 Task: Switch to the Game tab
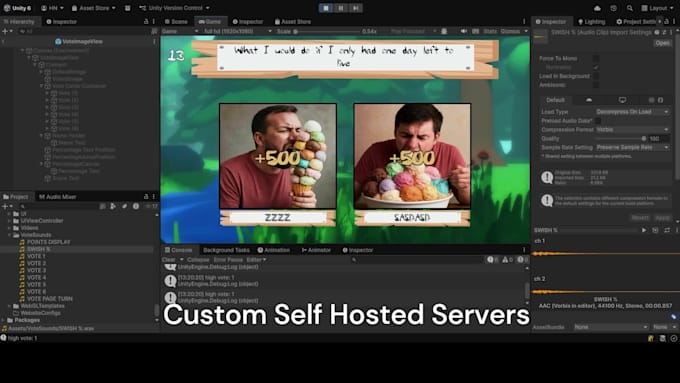[x=210, y=21]
